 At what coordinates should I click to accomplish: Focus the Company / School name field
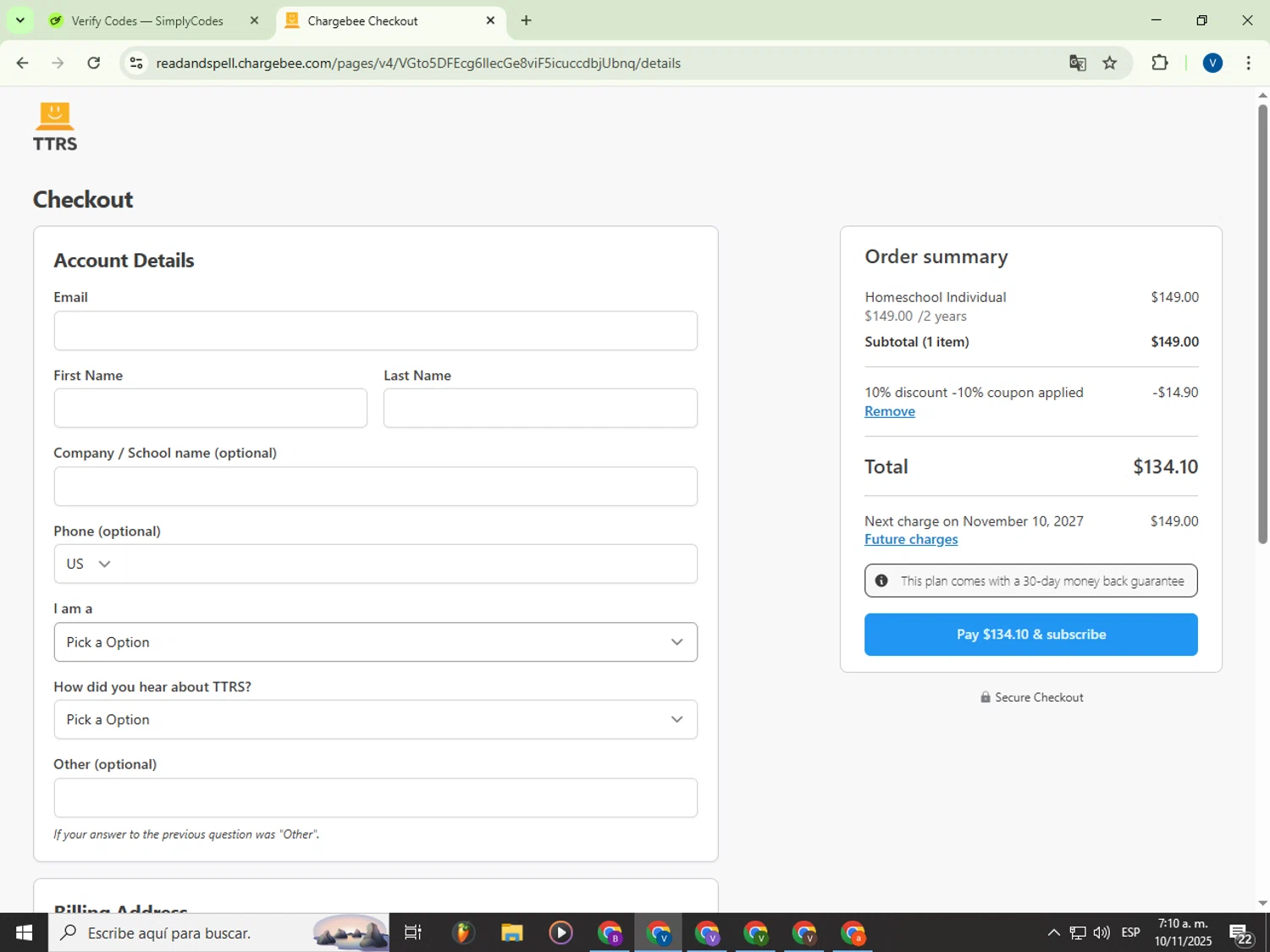pyautogui.click(x=376, y=487)
